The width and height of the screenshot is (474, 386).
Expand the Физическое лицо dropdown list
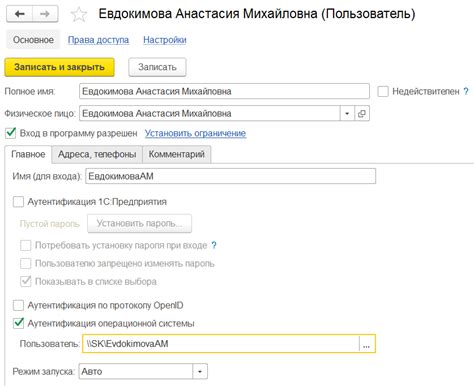click(347, 114)
